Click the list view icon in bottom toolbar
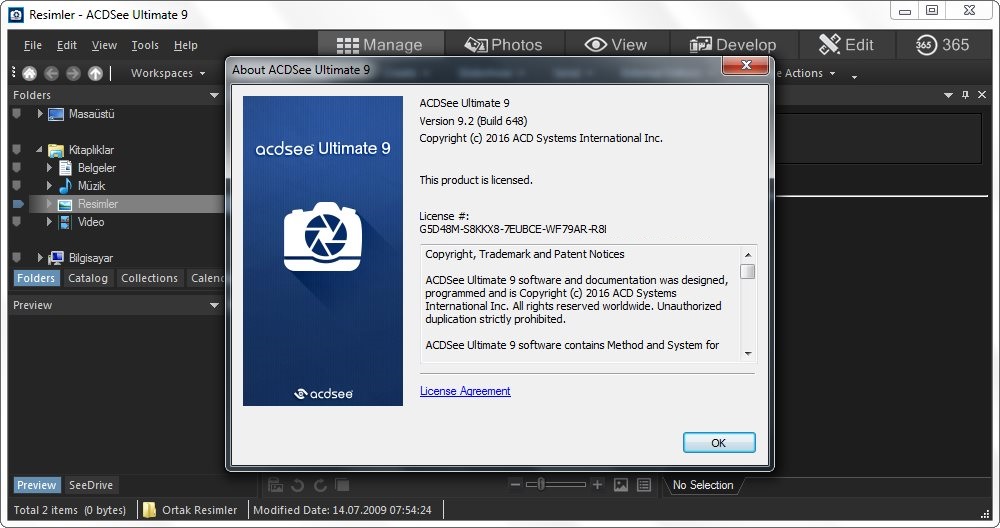Image resolution: width=1000 pixels, height=528 pixels. [x=644, y=485]
